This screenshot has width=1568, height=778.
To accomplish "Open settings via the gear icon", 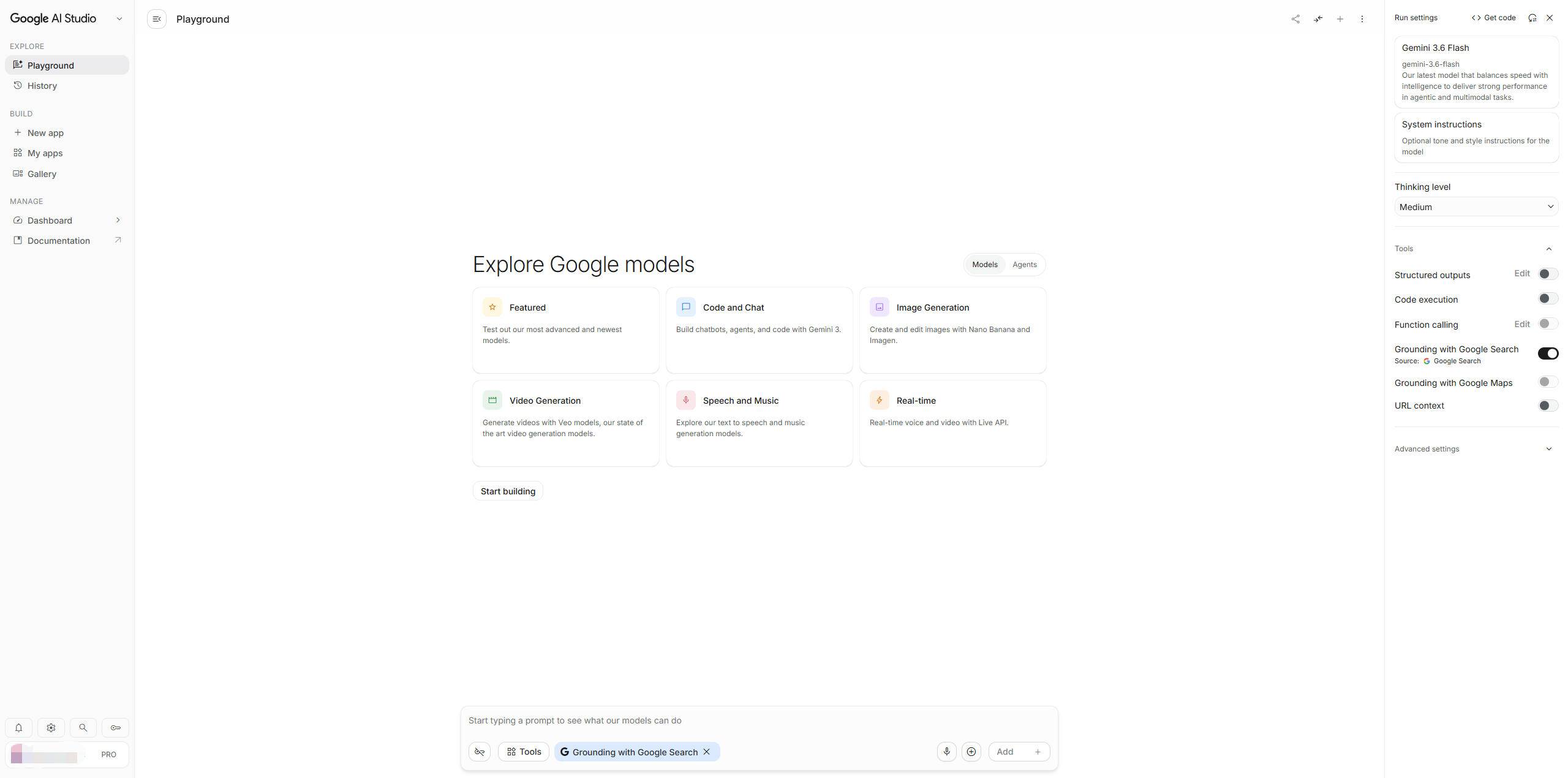I will [51, 728].
